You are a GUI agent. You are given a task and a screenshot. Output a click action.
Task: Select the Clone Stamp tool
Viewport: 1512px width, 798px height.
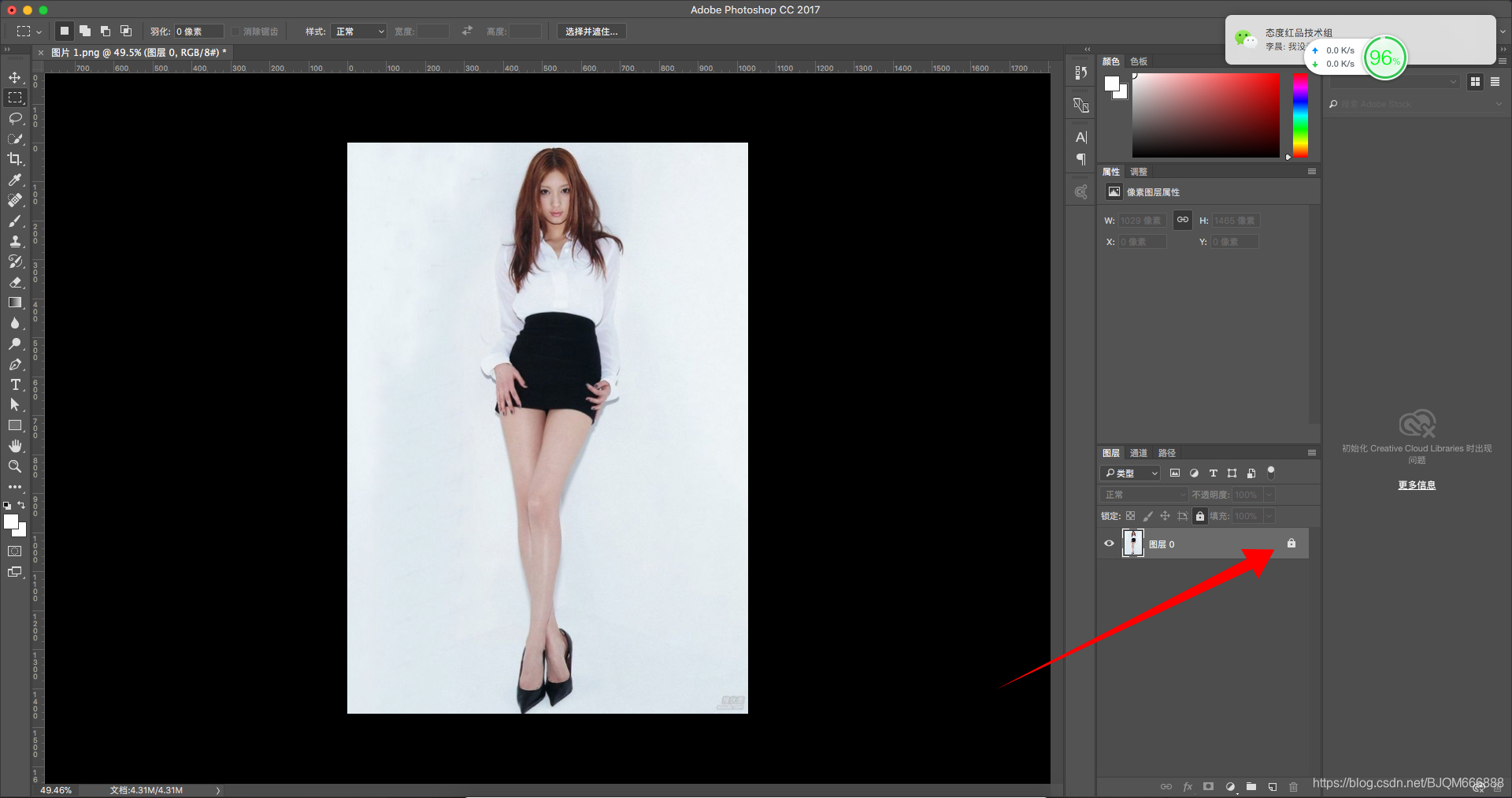tap(15, 241)
